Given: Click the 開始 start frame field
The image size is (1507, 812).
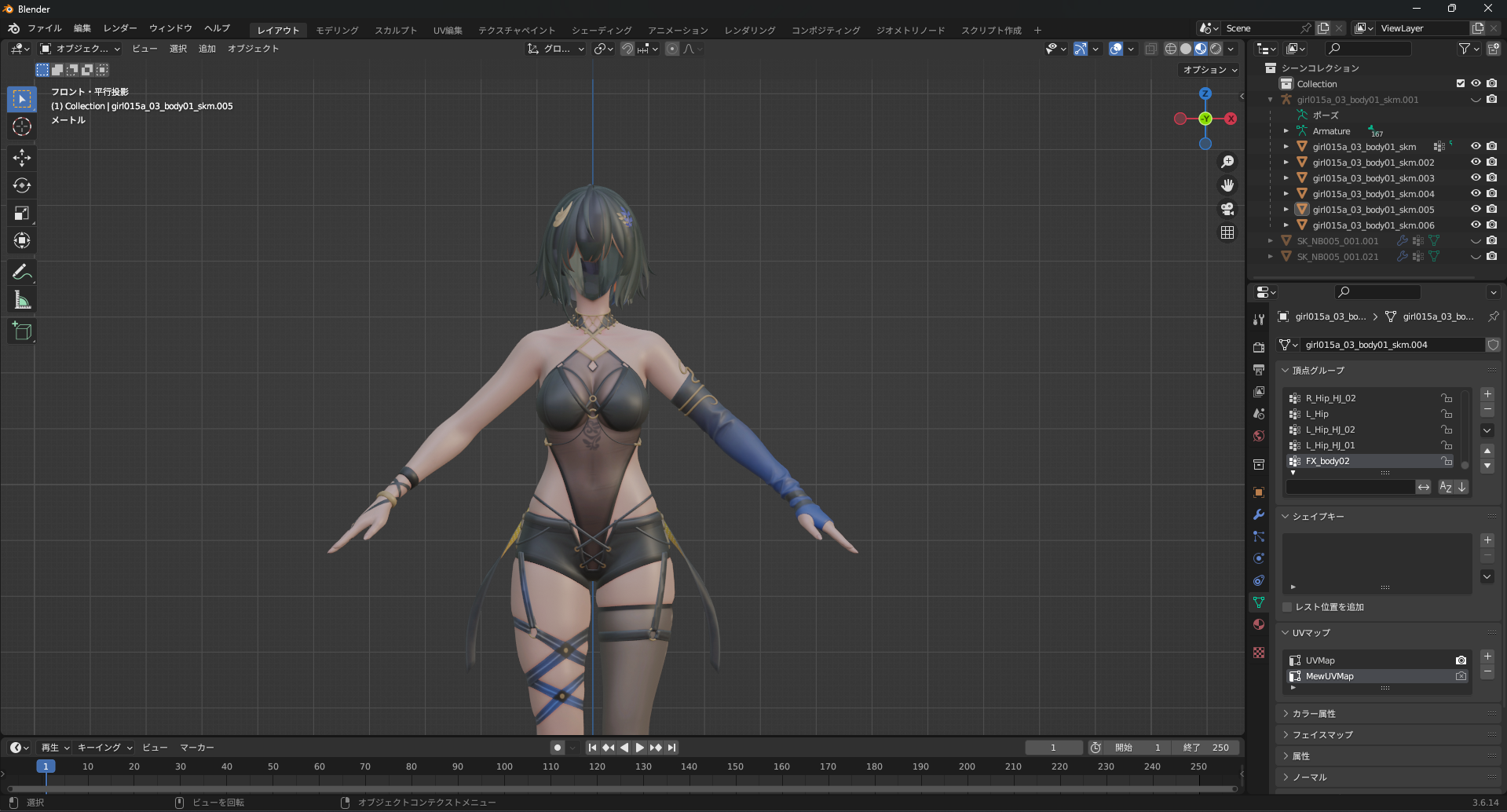Looking at the screenshot, I should point(1137,748).
